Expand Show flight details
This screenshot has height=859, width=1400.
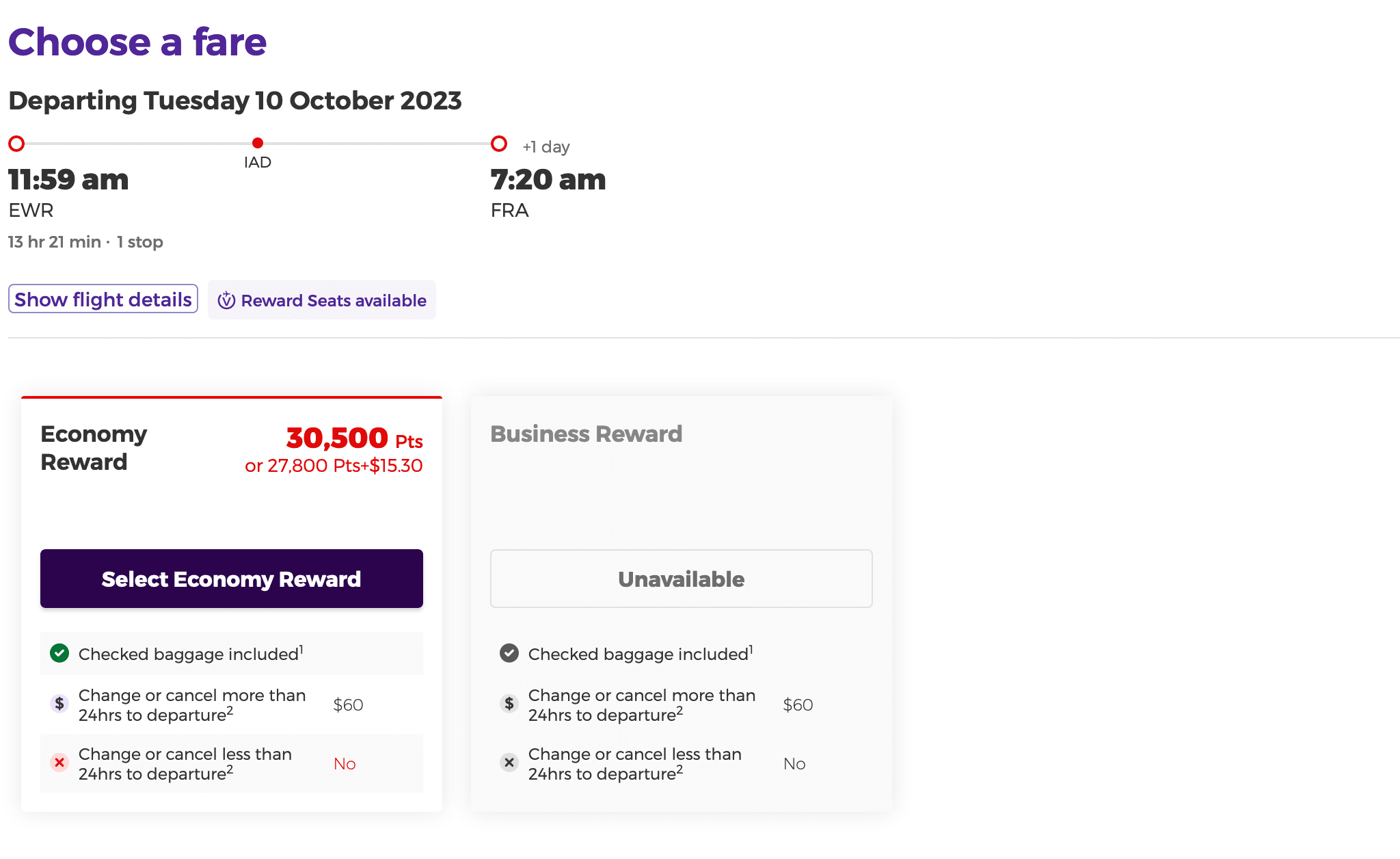point(103,300)
